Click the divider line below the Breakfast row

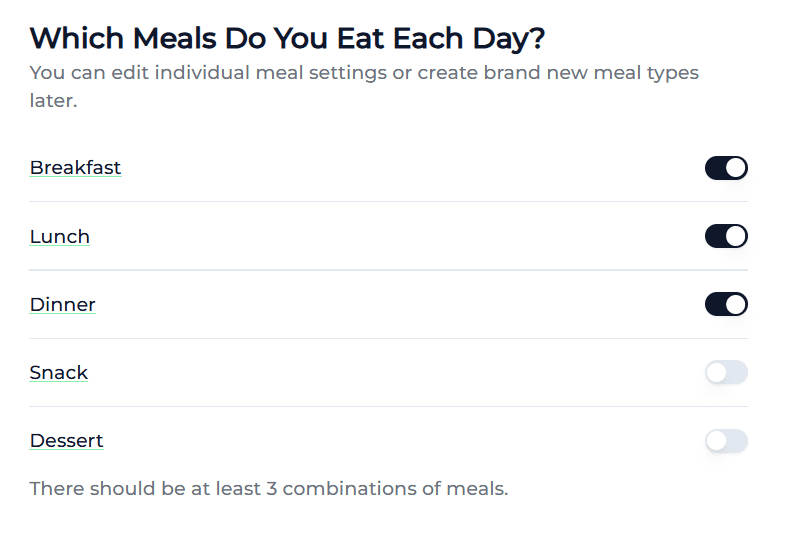(x=388, y=202)
